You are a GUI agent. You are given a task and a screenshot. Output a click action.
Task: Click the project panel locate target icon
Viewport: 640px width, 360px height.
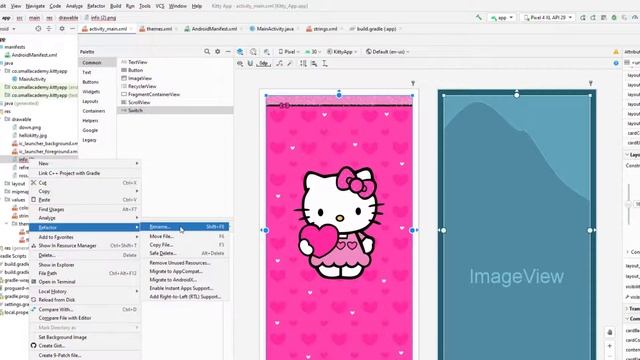point(38,29)
